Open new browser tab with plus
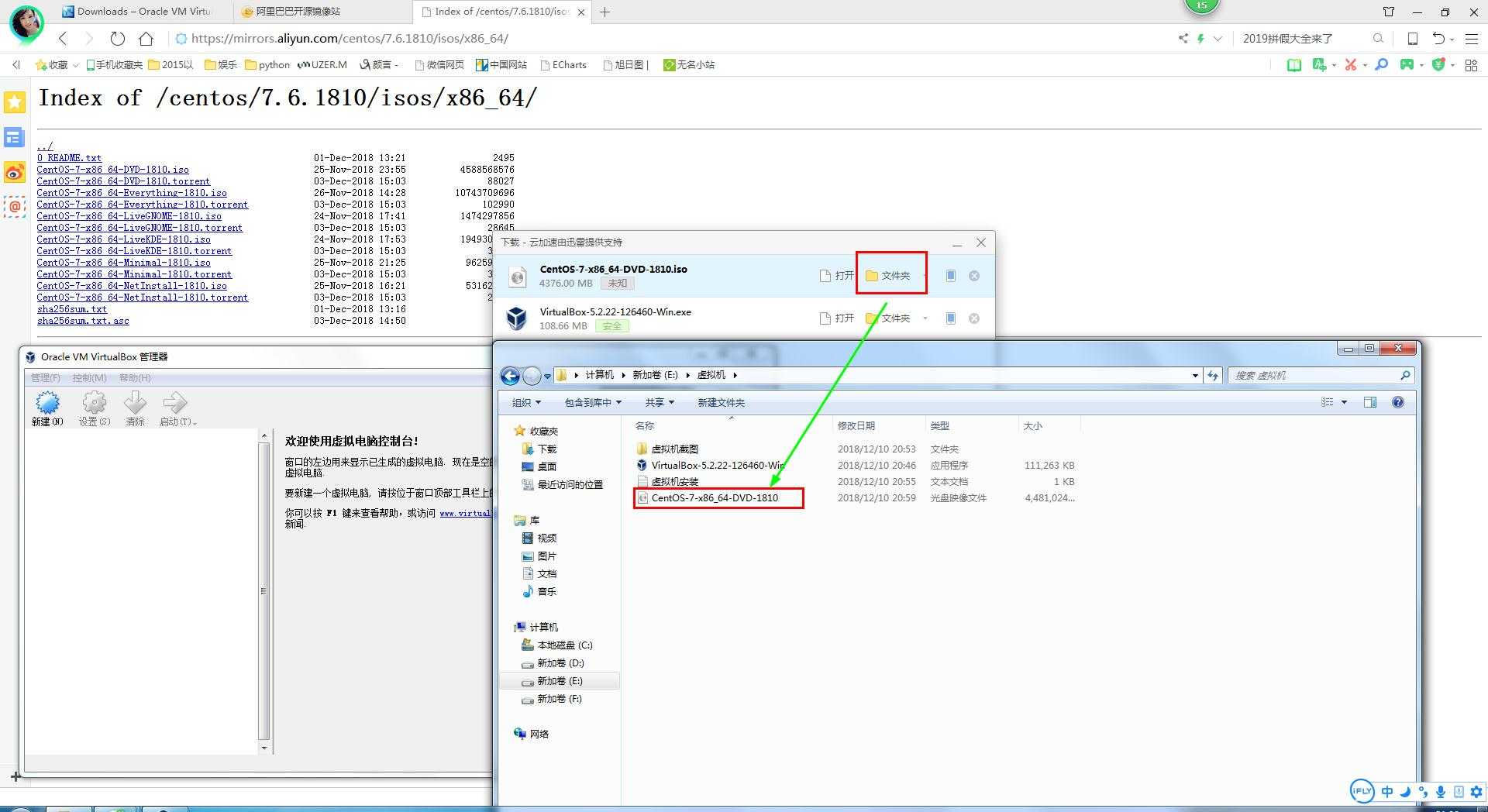Image resolution: width=1488 pixels, height=812 pixels. tap(605, 12)
